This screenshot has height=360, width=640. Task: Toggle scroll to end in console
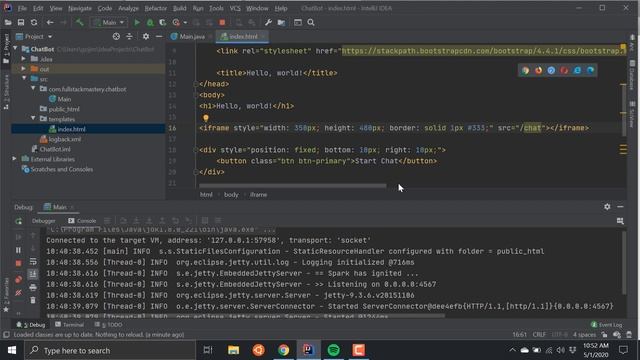[33, 274]
